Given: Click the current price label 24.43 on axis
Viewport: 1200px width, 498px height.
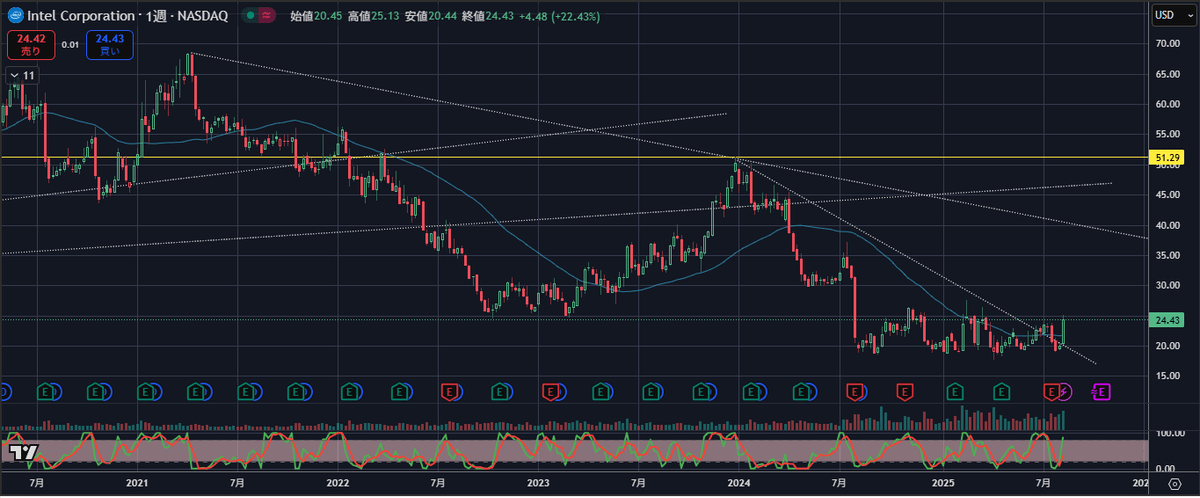Looking at the screenshot, I should [1168, 320].
